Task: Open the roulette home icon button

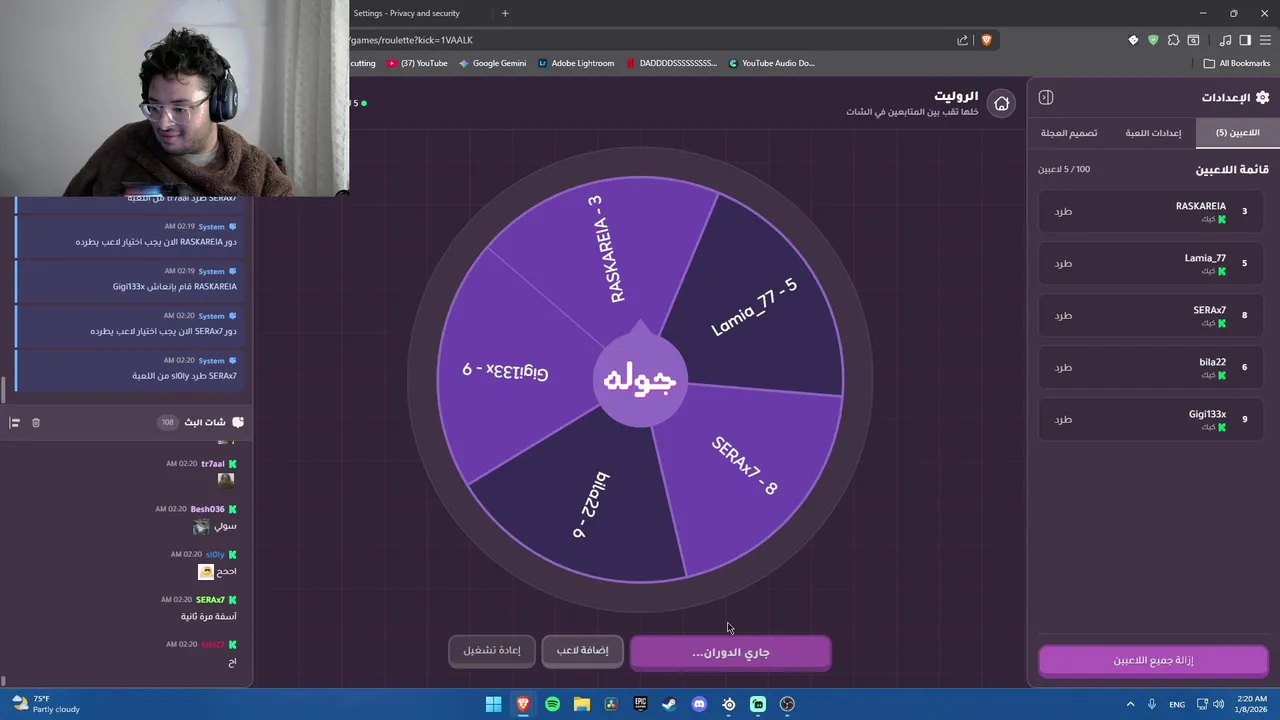Action: tap(1001, 103)
